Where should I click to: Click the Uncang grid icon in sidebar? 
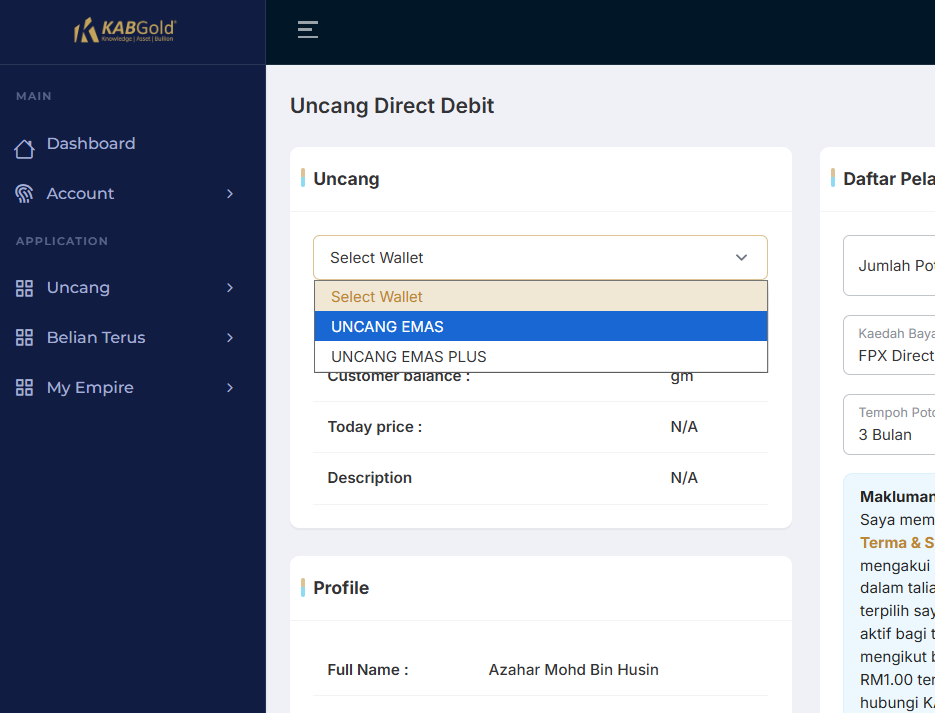tap(24, 288)
